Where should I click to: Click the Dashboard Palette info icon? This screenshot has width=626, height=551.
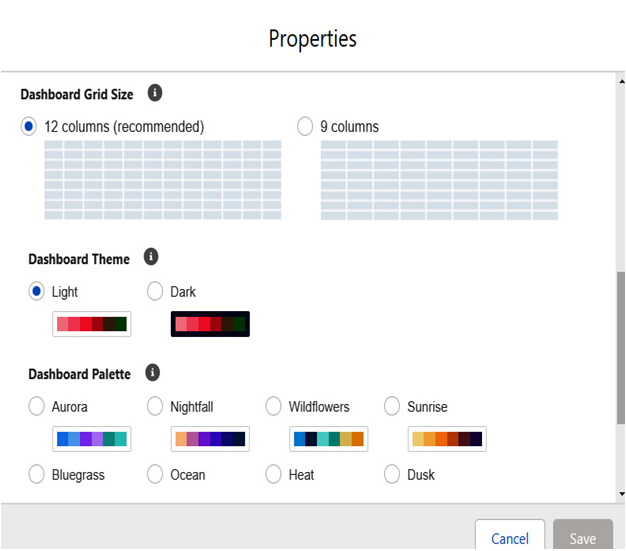point(153,373)
